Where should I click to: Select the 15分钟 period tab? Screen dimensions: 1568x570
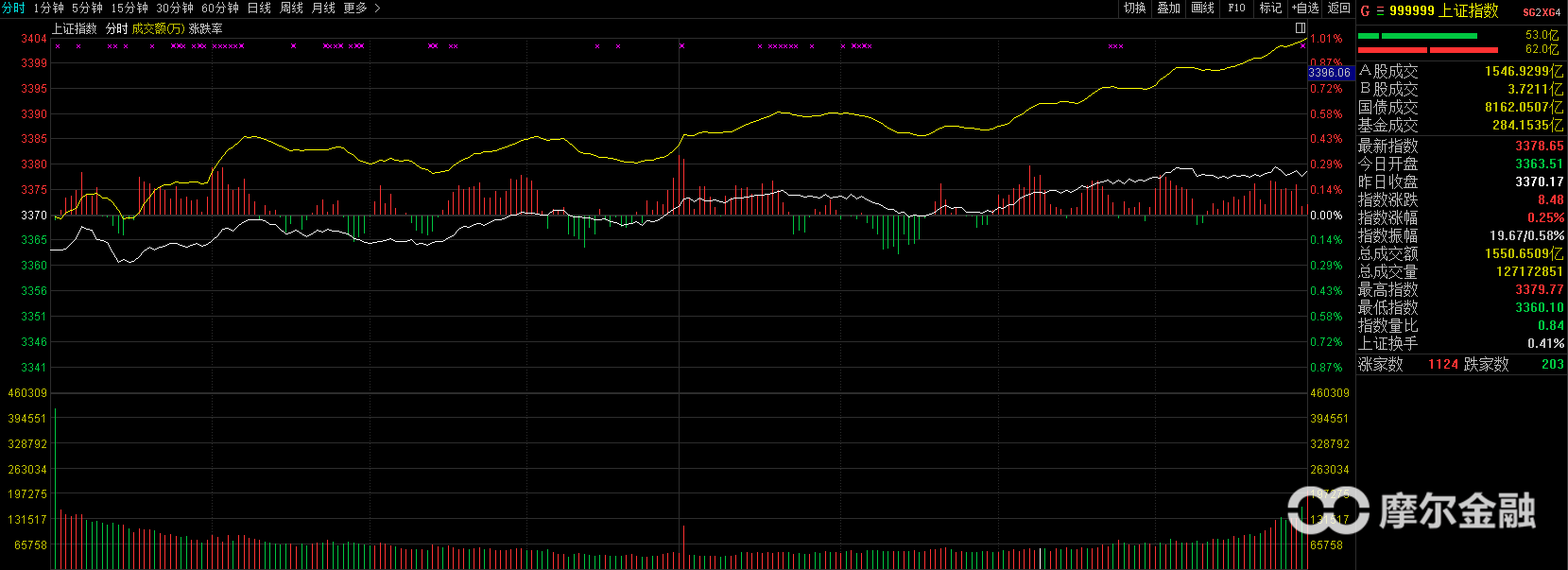coord(129,8)
